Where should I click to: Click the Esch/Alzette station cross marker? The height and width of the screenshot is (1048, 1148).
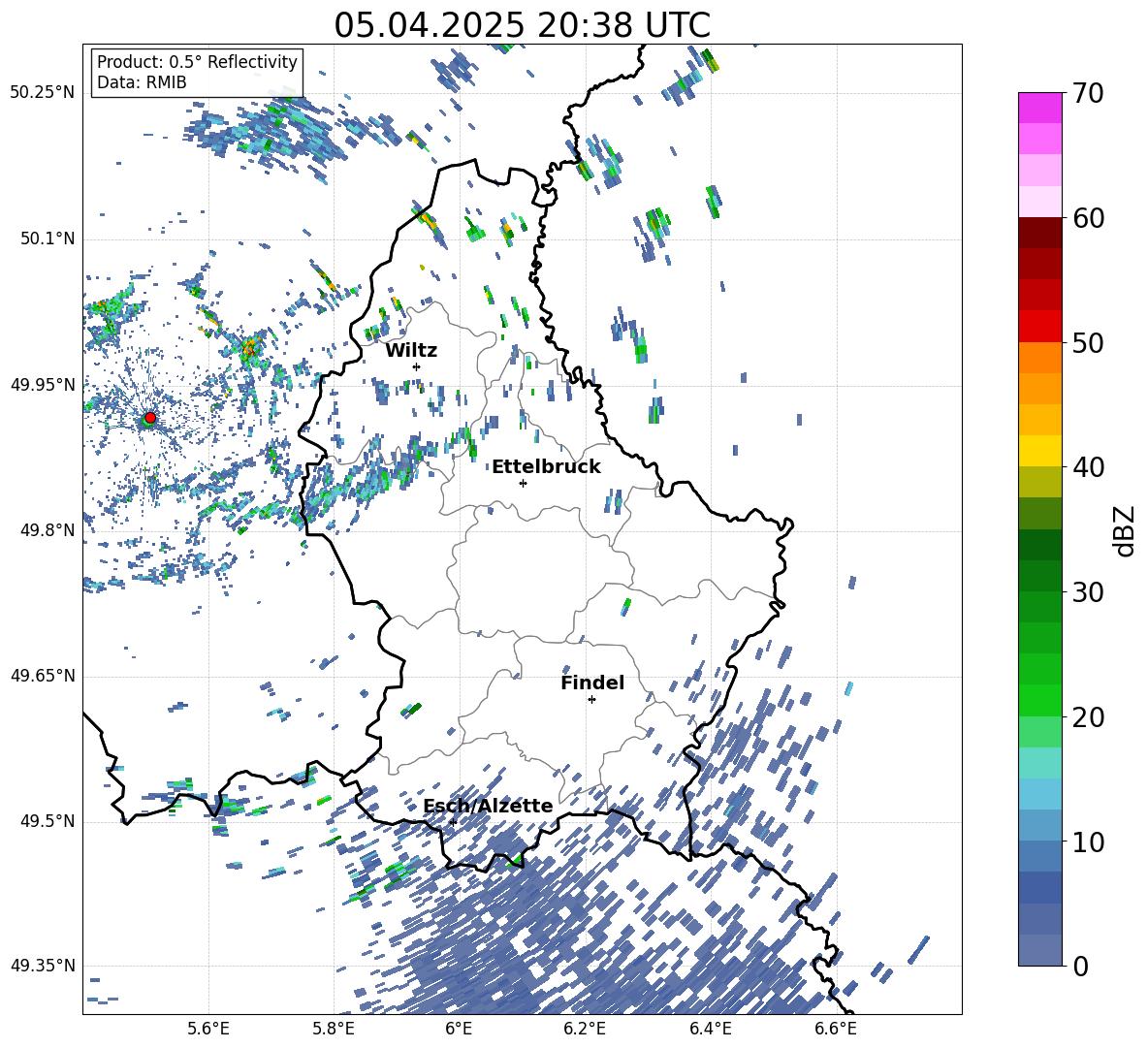point(453,822)
